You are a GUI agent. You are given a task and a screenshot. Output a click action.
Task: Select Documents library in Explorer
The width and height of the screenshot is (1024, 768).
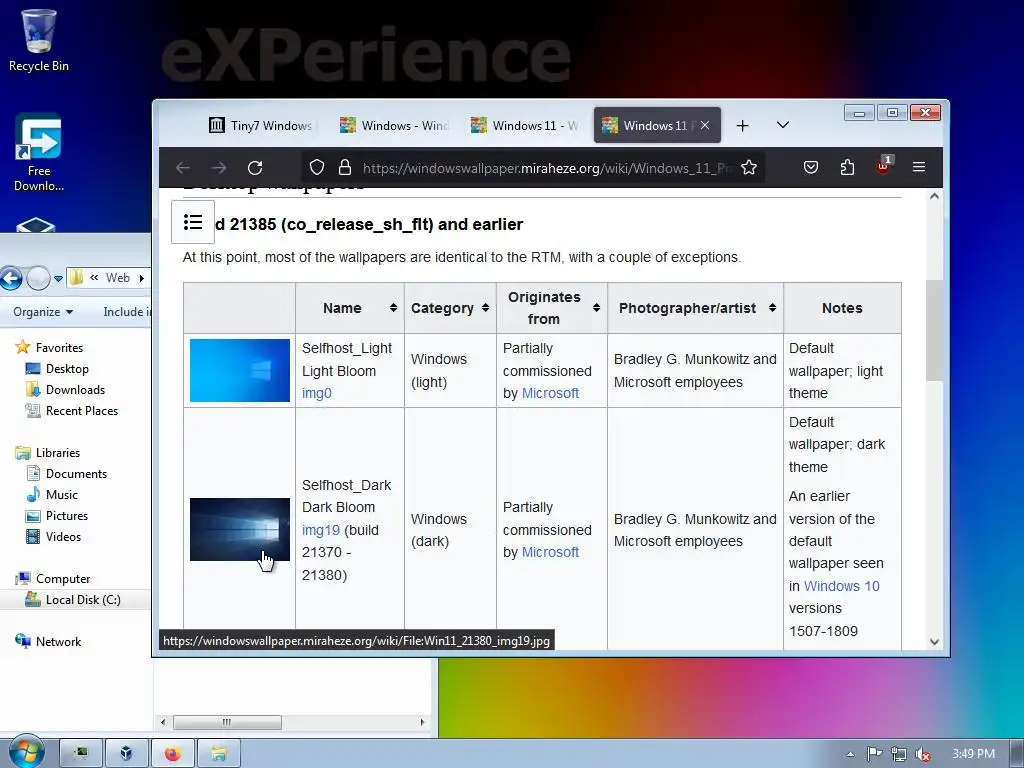(x=76, y=474)
